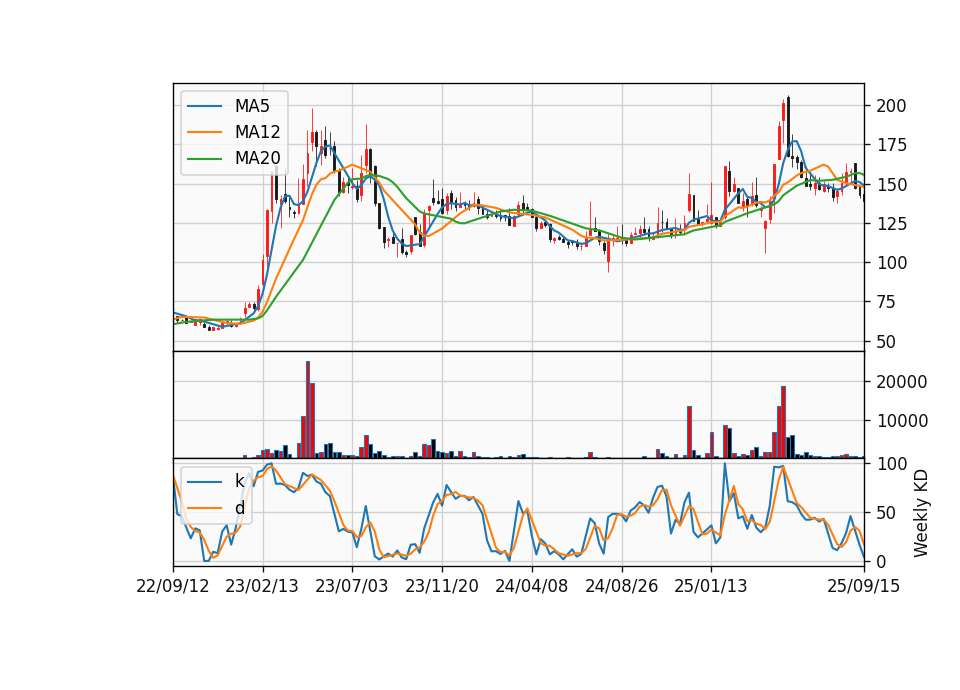Screen dimensions: 960x690
Task: Click the 10000 volume axis label
Action: [902, 421]
